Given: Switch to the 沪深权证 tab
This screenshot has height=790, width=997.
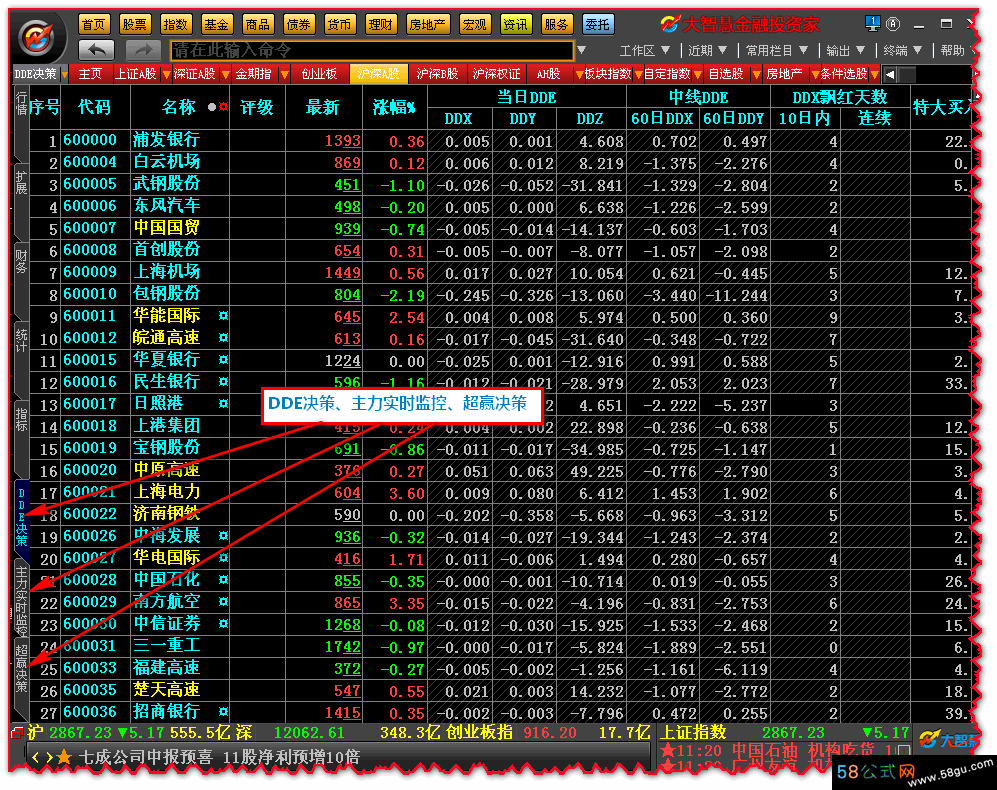Looking at the screenshot, I should (497, 74).
